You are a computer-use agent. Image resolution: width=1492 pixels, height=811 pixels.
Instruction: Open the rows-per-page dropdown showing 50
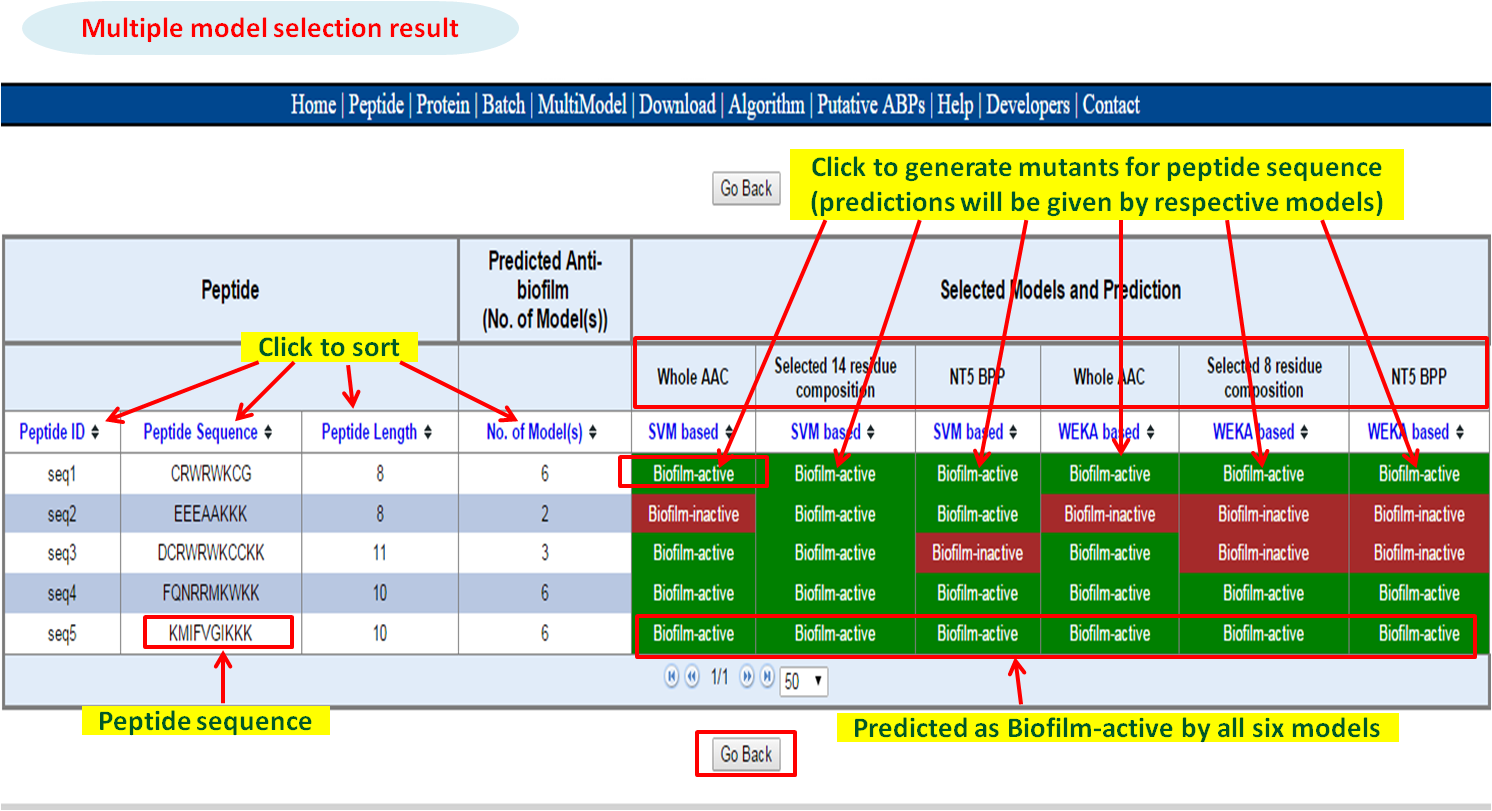tap(804, 681)
